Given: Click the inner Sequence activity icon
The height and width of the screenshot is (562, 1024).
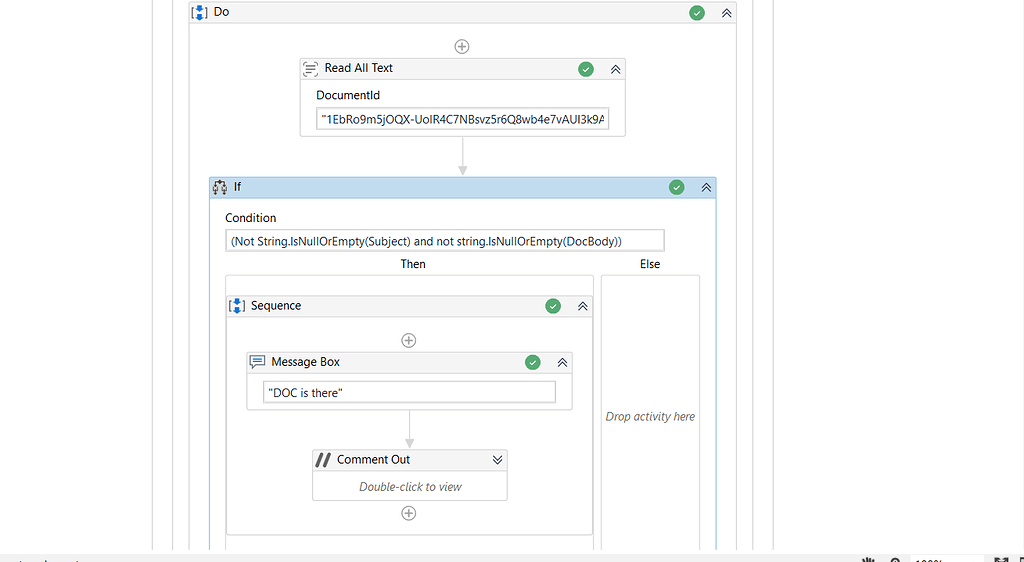Looking at the screenshot, I should (237, 306).
